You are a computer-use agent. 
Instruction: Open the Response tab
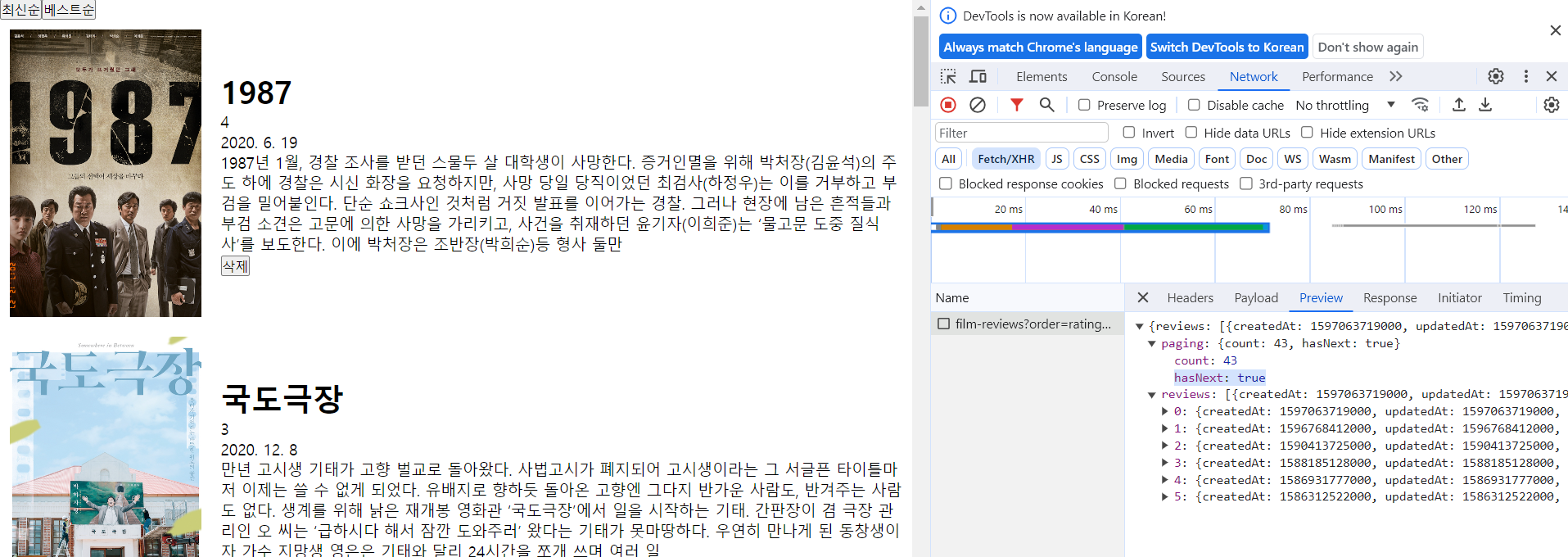point(1390,297)
